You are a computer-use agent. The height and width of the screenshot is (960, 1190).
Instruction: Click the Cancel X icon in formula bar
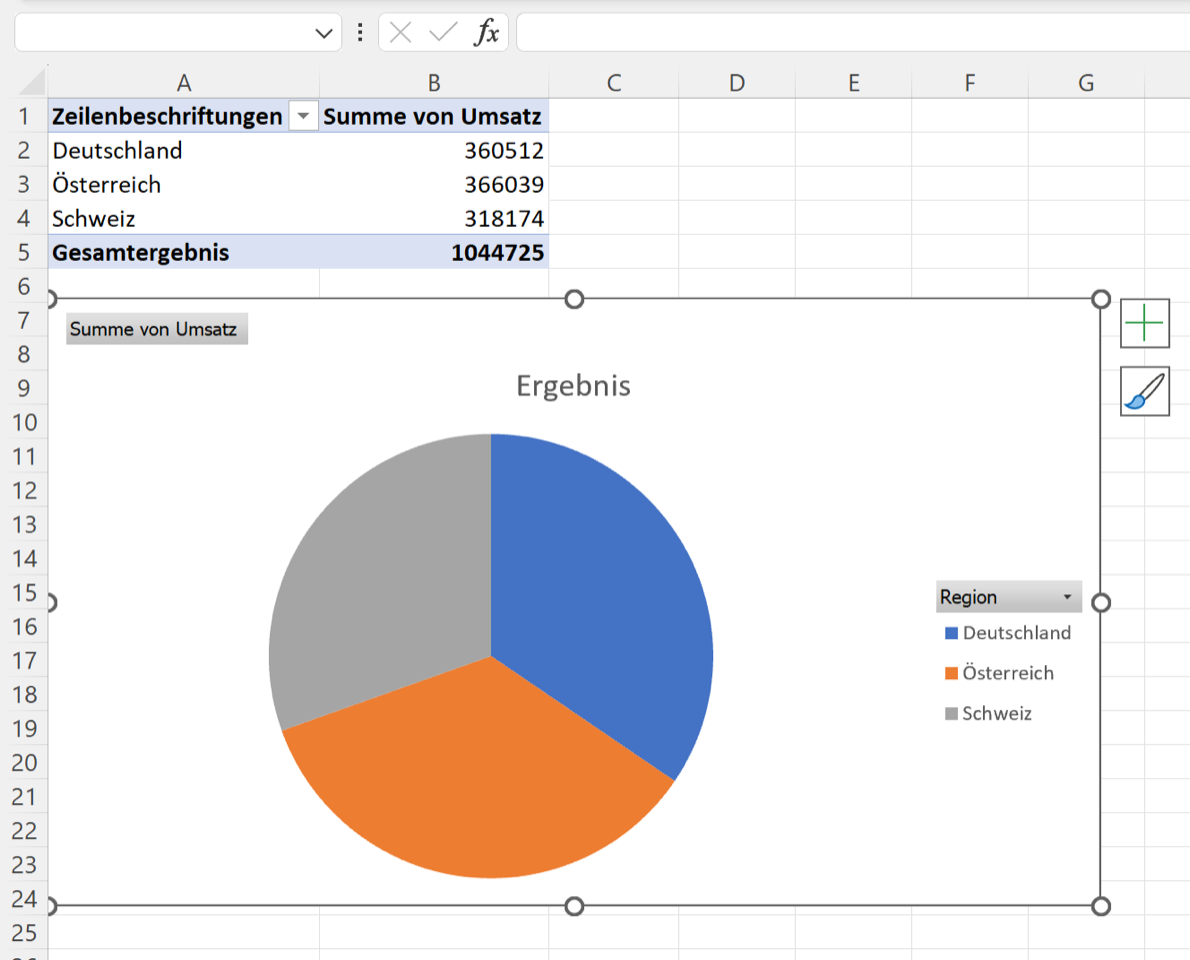coord(400,33)
